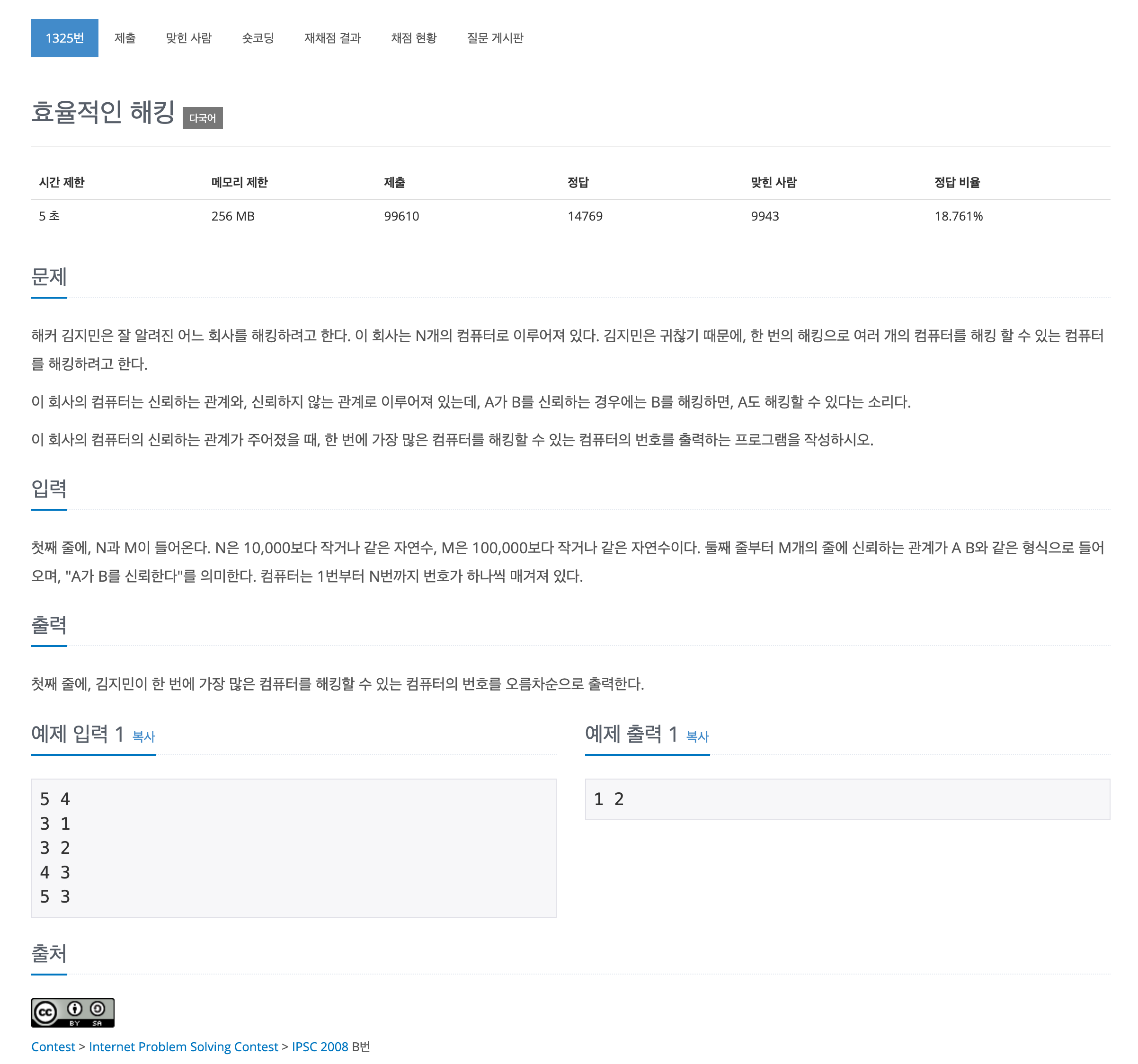Open Internet Problem Solving Contest link
Image resolution: width=1138 pixels, height=1064 pixels.
pos(183,1047)
